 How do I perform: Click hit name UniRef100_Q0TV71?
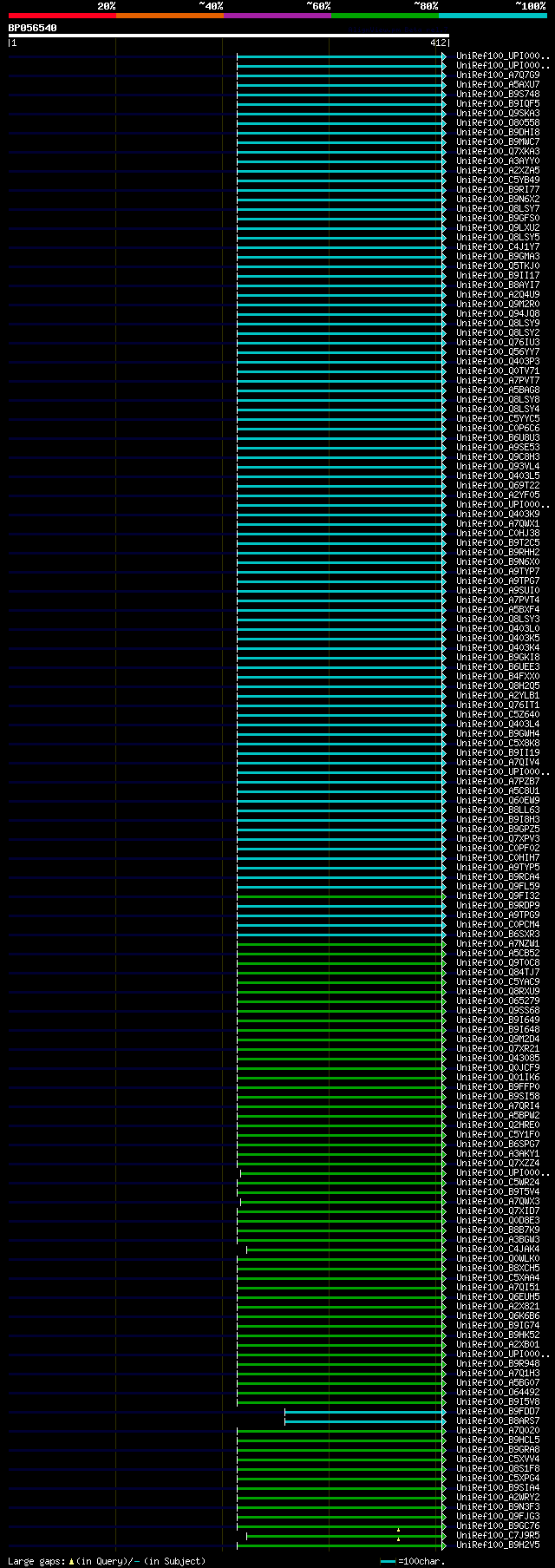(x=498, y=371)
